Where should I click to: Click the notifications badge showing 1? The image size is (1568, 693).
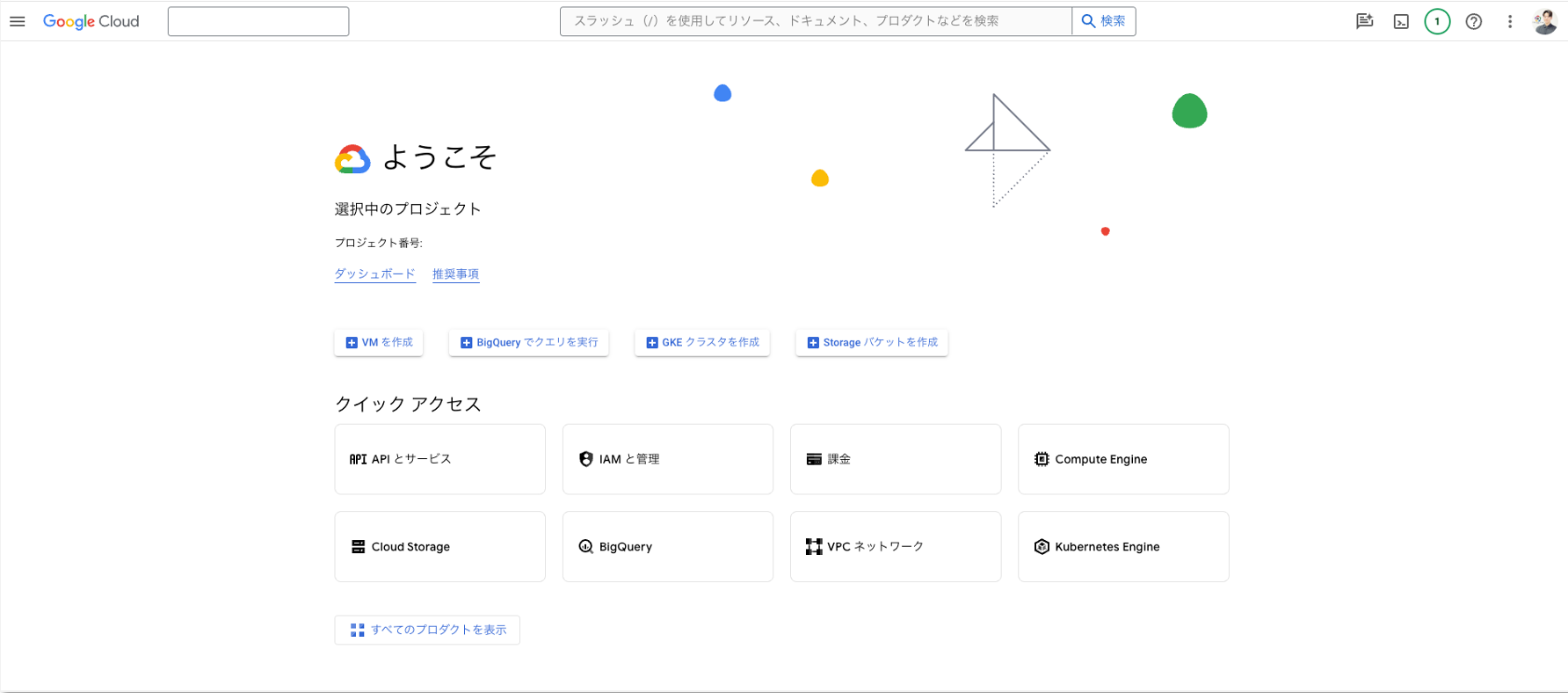pyautogui.click(x=1437, y=22)
